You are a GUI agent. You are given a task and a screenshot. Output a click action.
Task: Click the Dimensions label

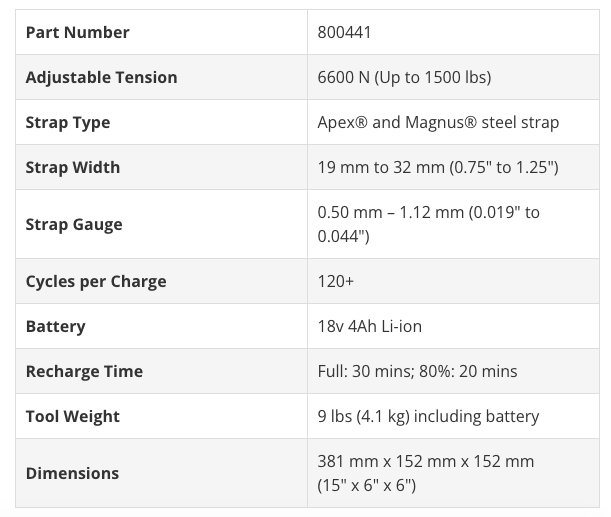(72, 473)
